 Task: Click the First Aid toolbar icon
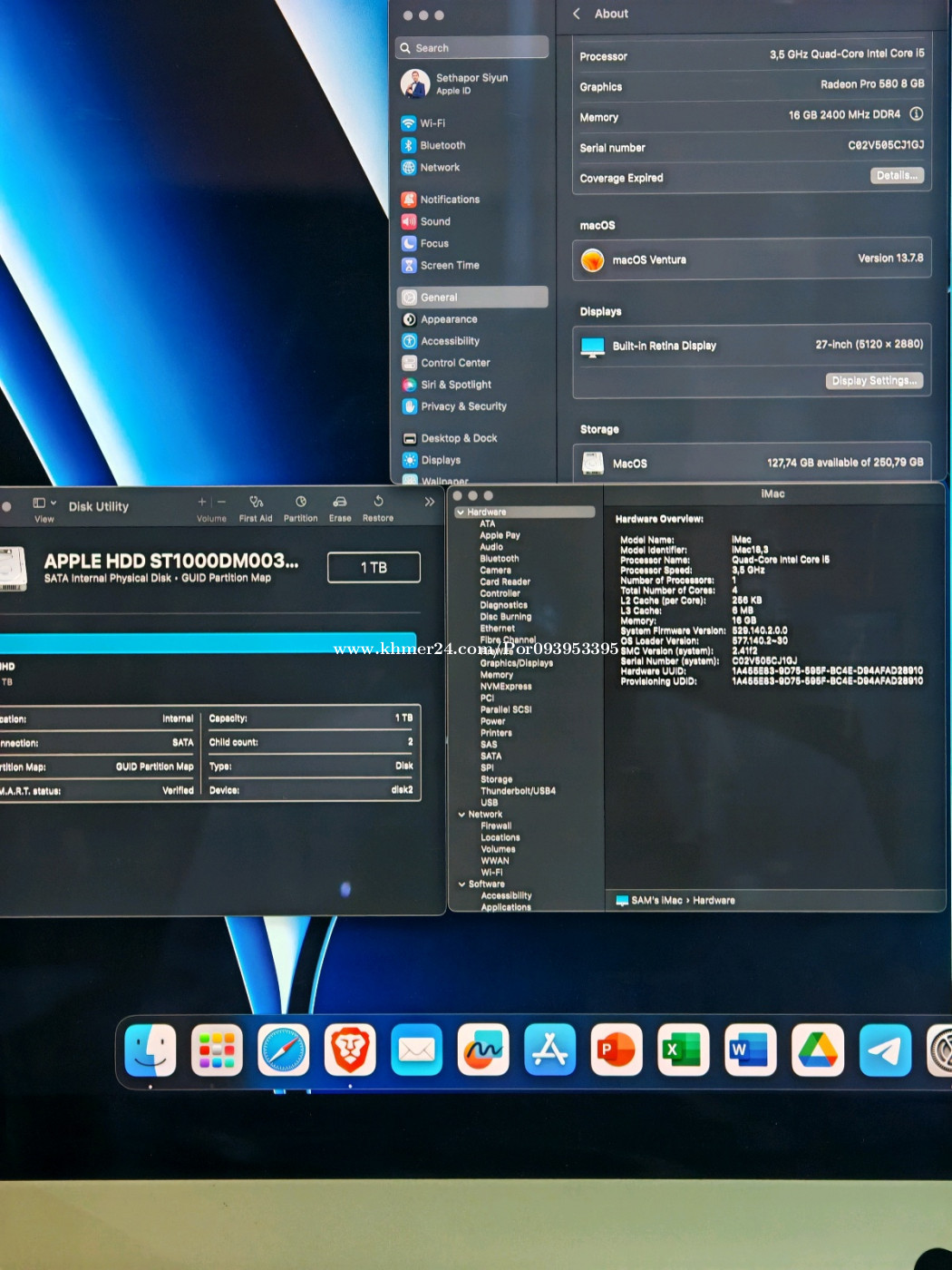click(x=256, y=502)
